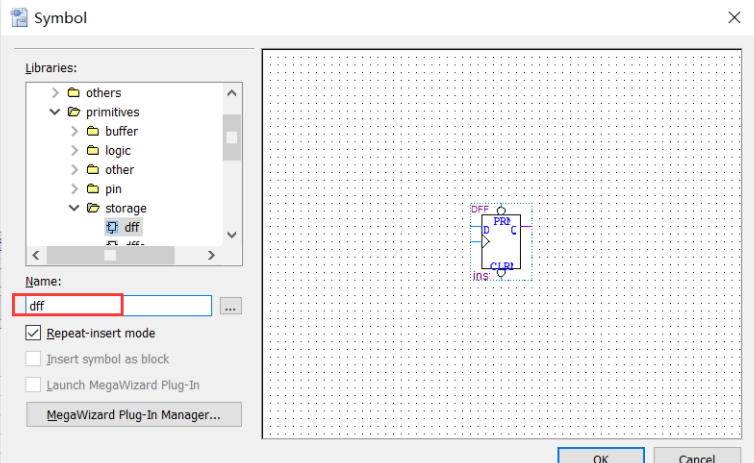Click the logic folder icon
Screen dimensions: 754x463
[93, 150]
